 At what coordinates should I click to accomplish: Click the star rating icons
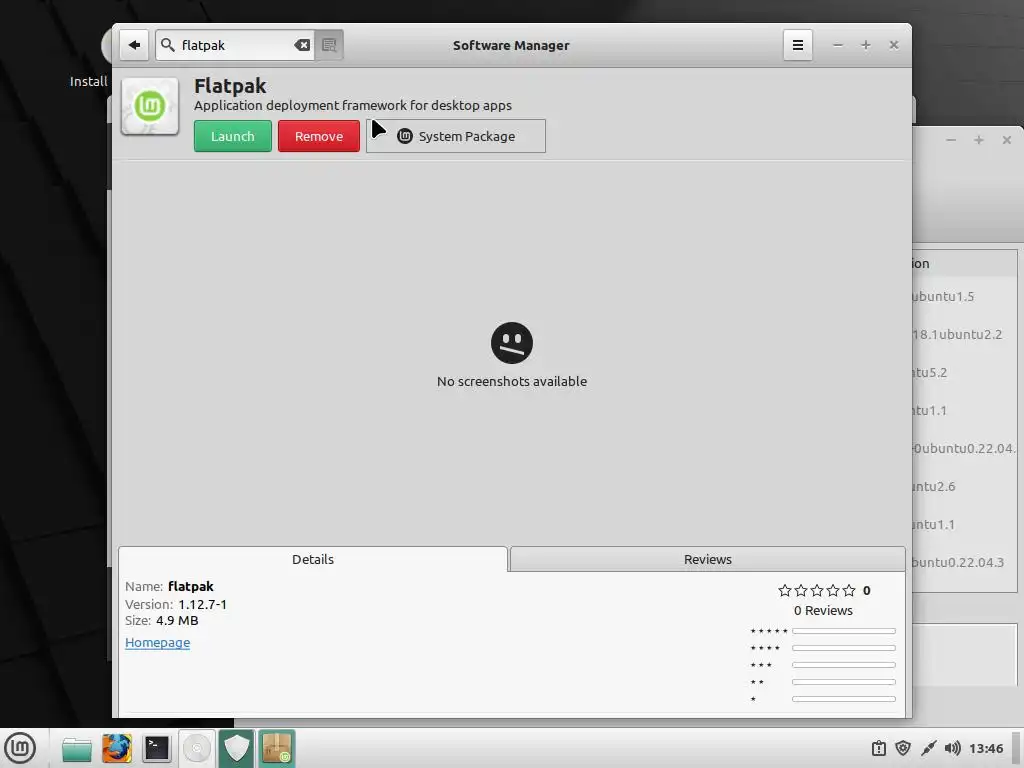pyautogui.click(x=816, y=590)
